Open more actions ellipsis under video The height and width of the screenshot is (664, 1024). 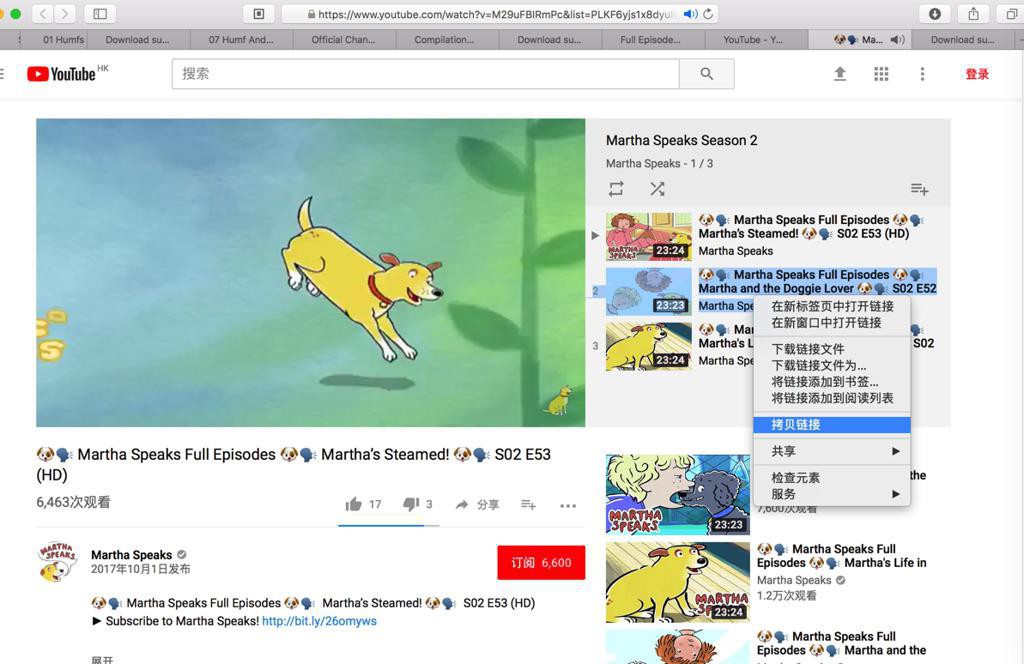(568, 505)
